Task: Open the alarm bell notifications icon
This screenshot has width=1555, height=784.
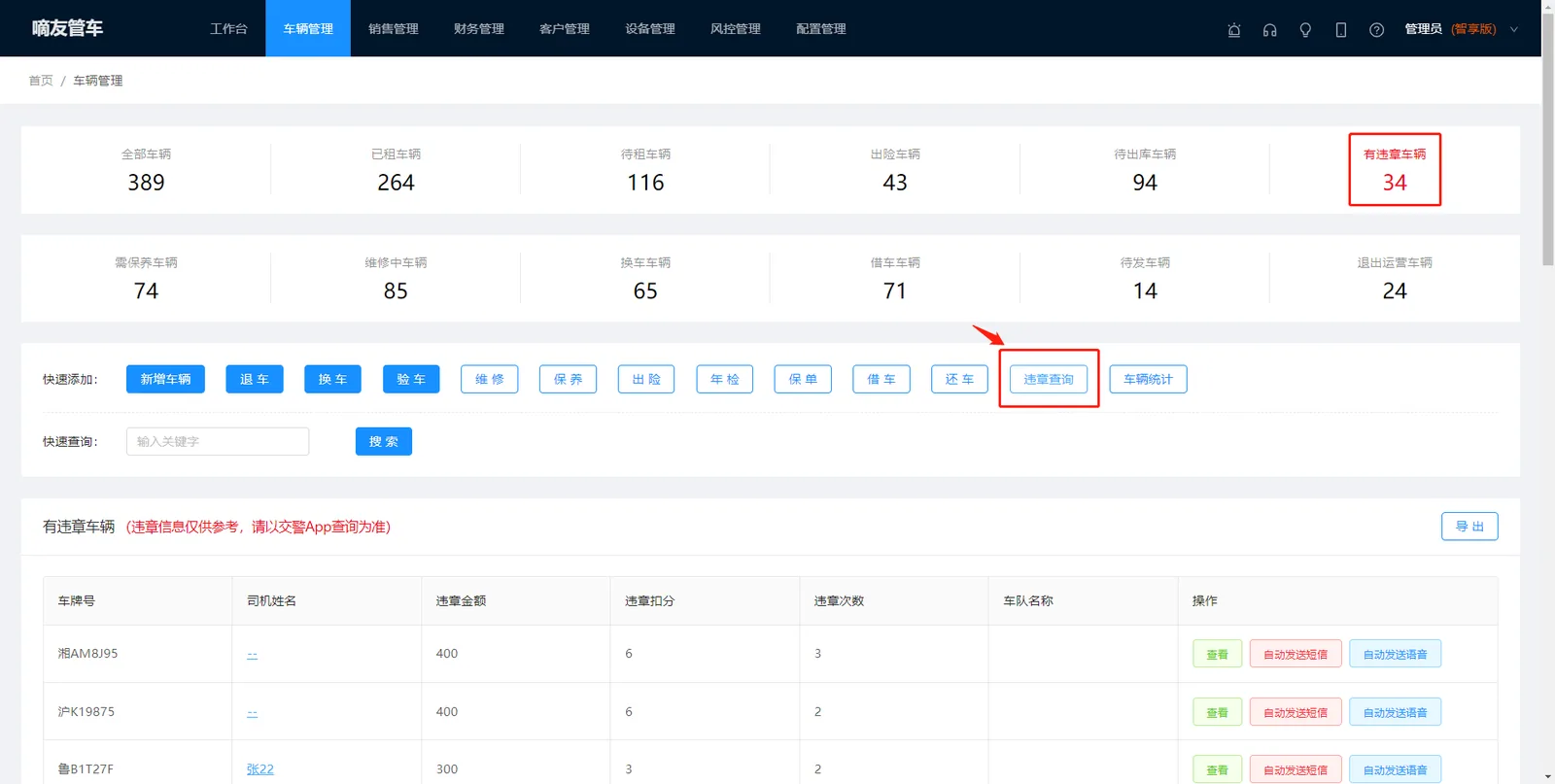Action: tap(1234, 29)
